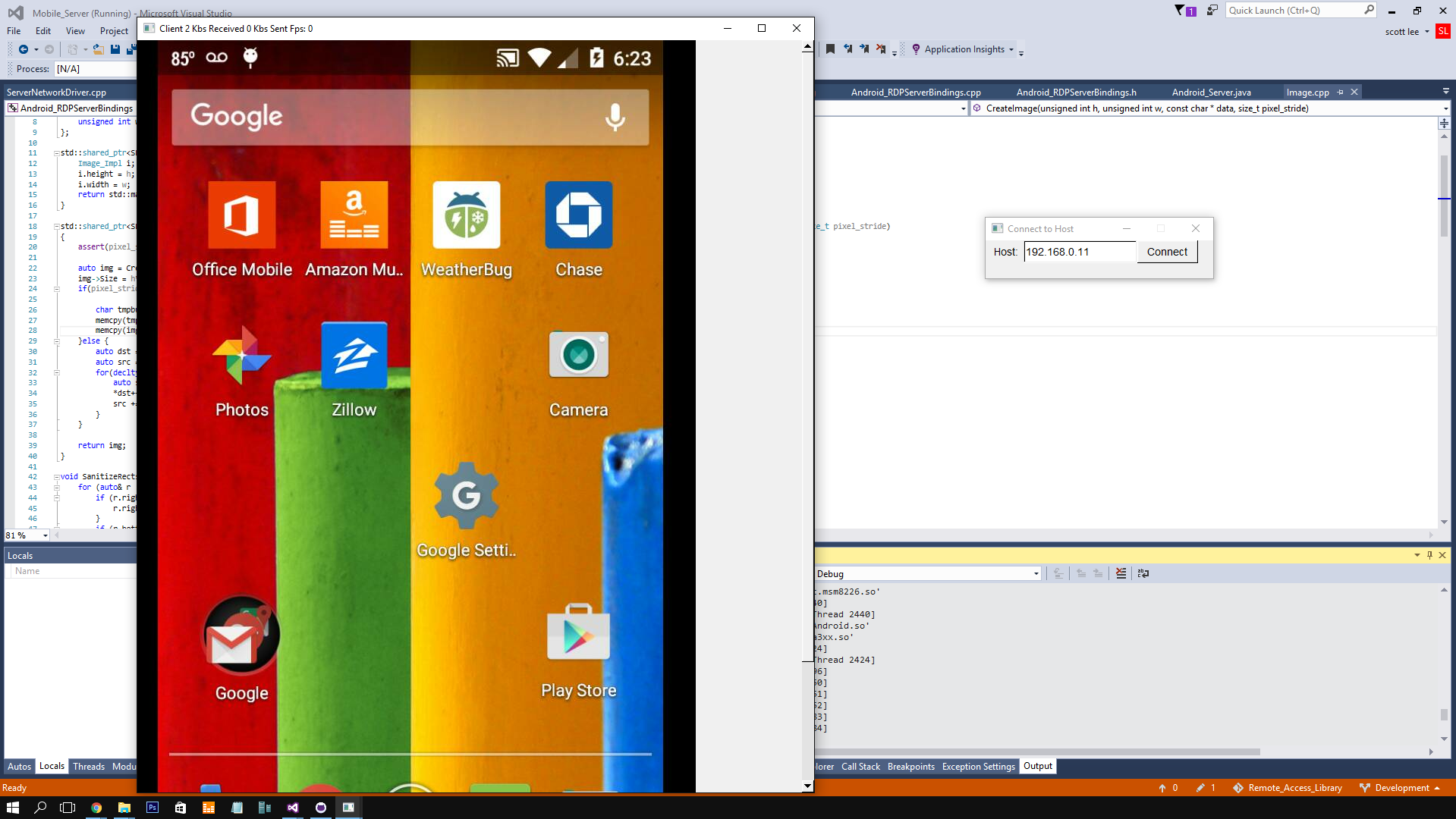The image size is (1456, 819).
Task: Select the Call Stack tab
Action: pyautogui.click(x=860, y=767)
